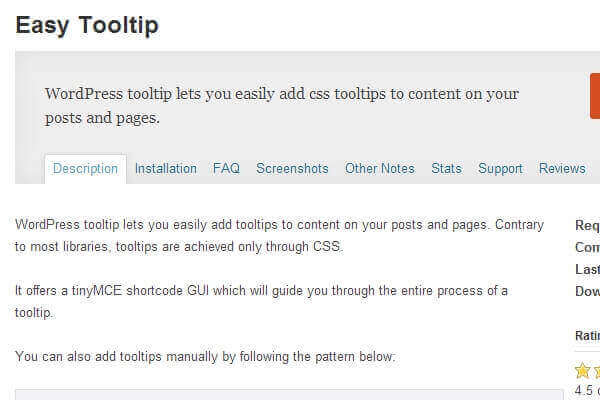Open the Reviews tab
The height and width of the screenshot is (400, 600).
pyautogui.click(x=562, y=169)
